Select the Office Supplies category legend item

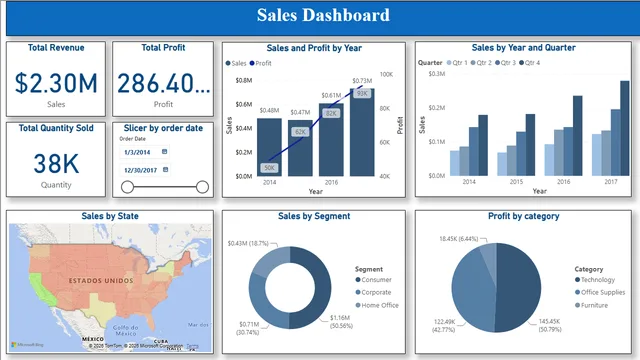pyautogui.click(x=600, y=292)
